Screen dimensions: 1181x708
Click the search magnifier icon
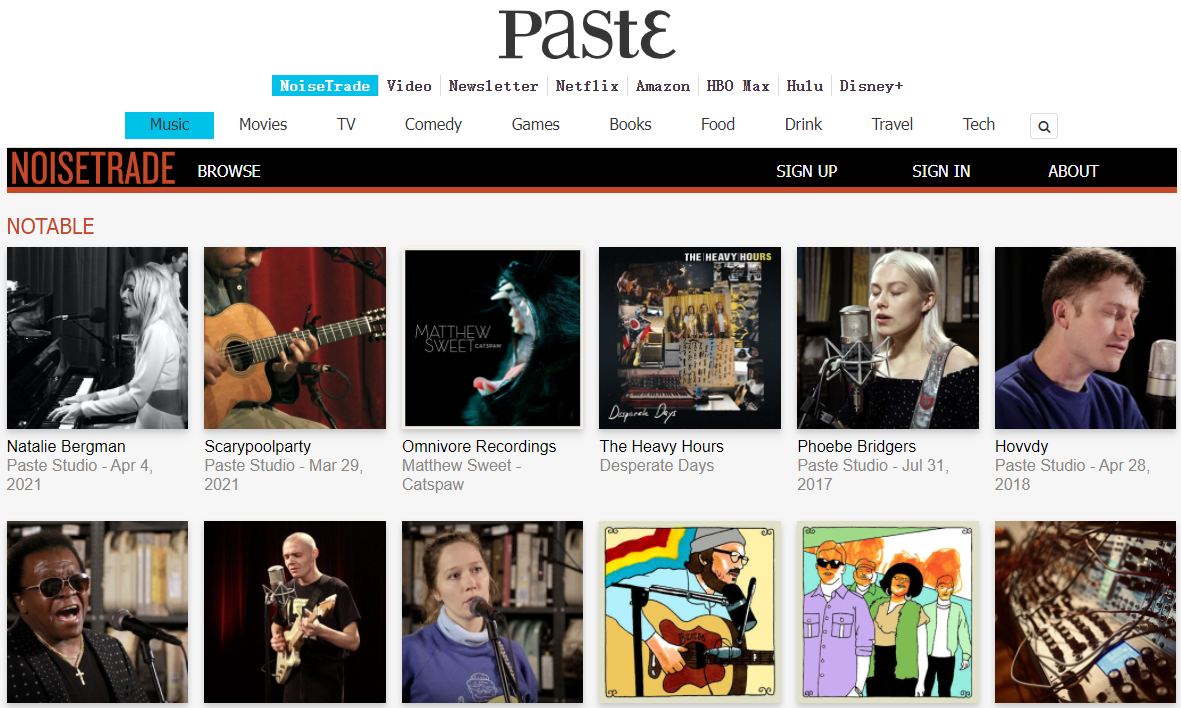(1043, 126)
